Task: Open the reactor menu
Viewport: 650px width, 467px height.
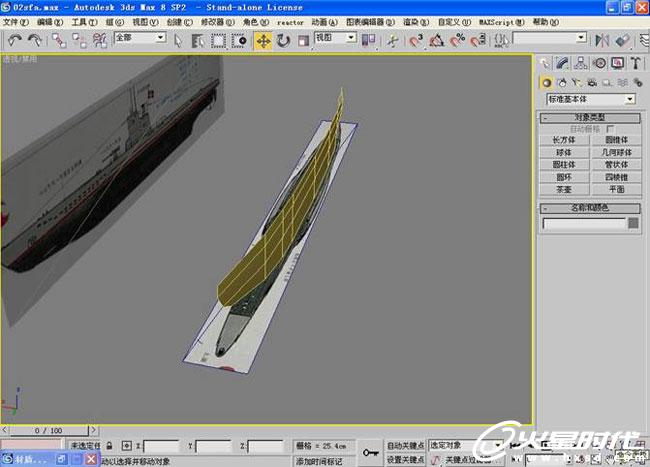Action: pos(290,22)
